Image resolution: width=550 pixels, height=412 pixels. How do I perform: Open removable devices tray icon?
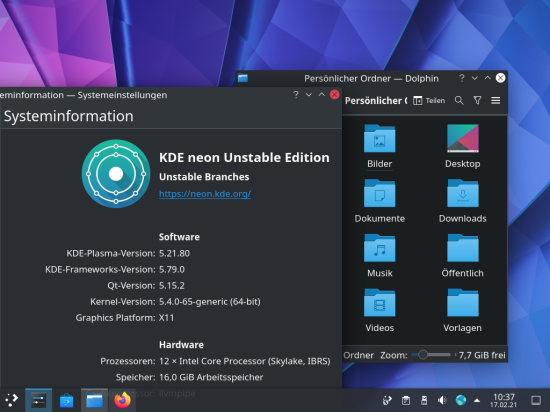(424, 400)
